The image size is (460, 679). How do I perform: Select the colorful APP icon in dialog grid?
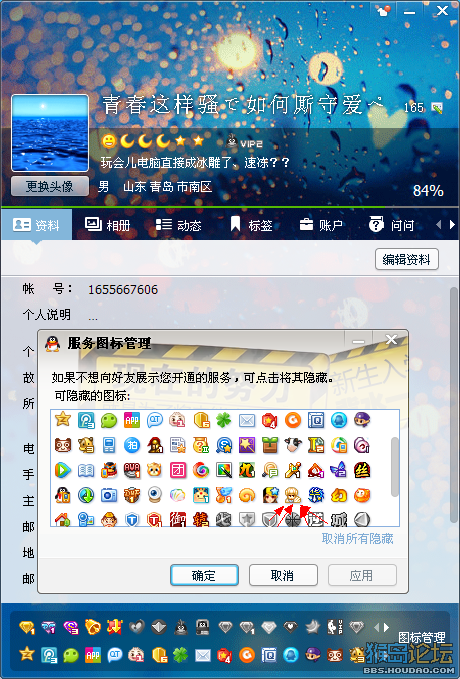pos(132,420)
